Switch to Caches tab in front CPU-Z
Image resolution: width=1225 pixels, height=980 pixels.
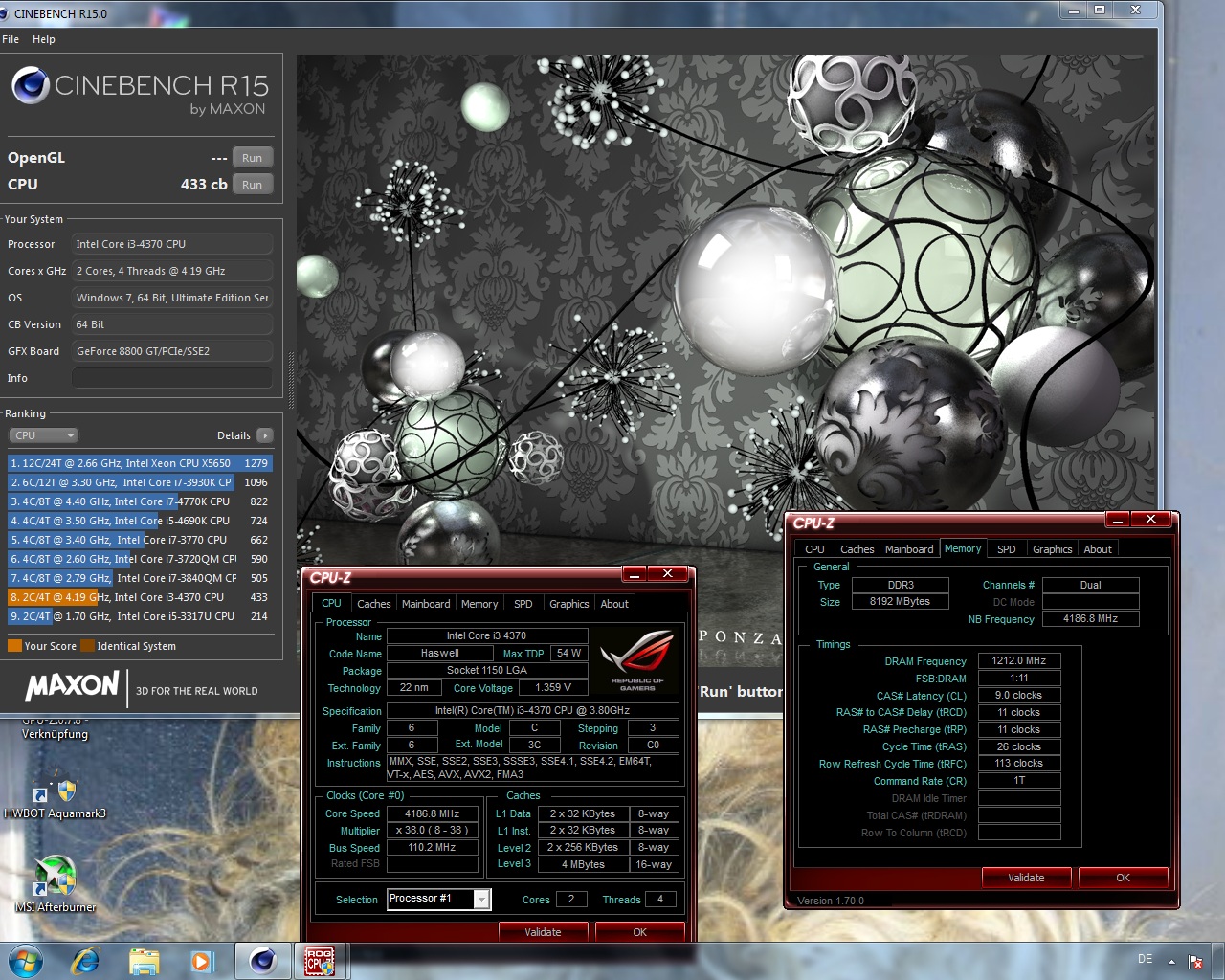click(x=373, y=604)
